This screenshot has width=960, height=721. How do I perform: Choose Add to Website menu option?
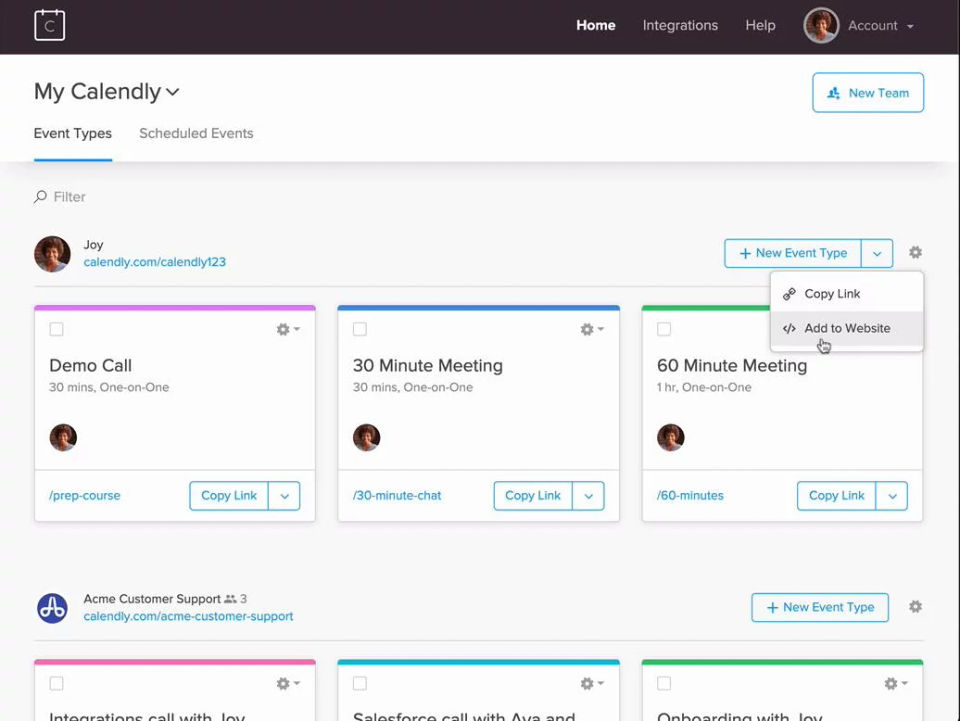[847, 329]
